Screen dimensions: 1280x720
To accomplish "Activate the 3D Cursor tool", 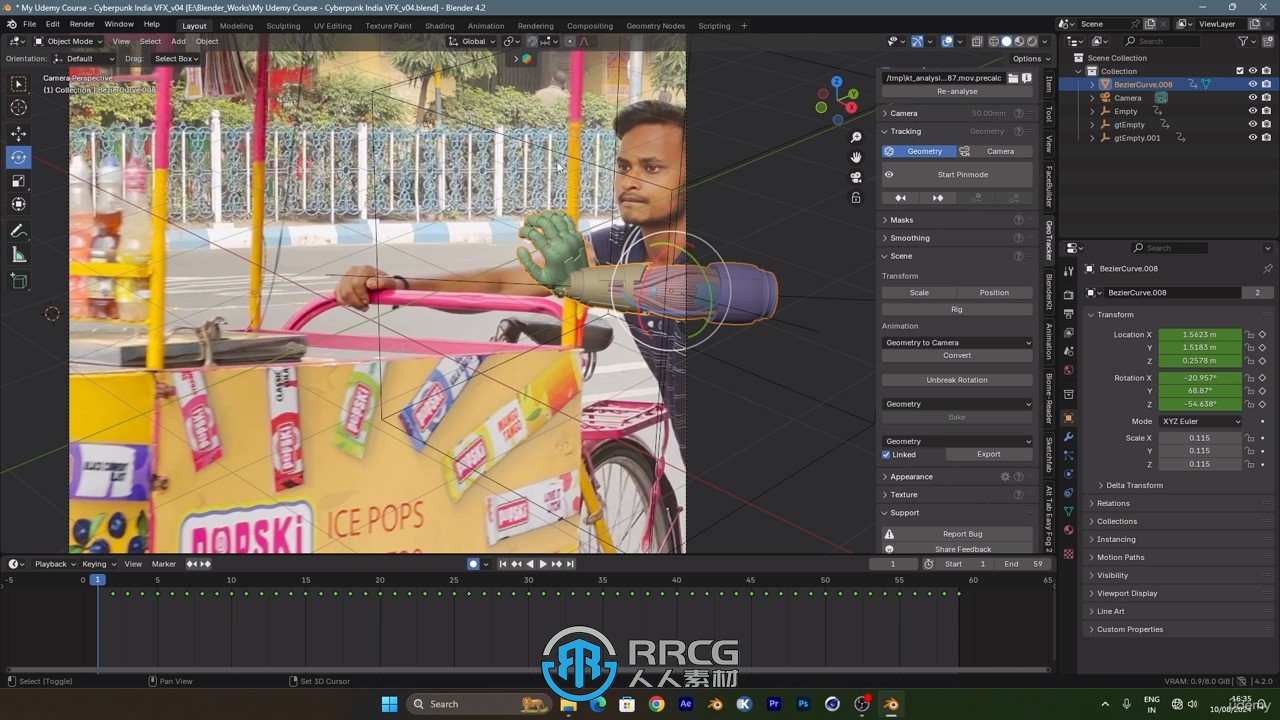I will pyautogui.click(x=18, y=108).
